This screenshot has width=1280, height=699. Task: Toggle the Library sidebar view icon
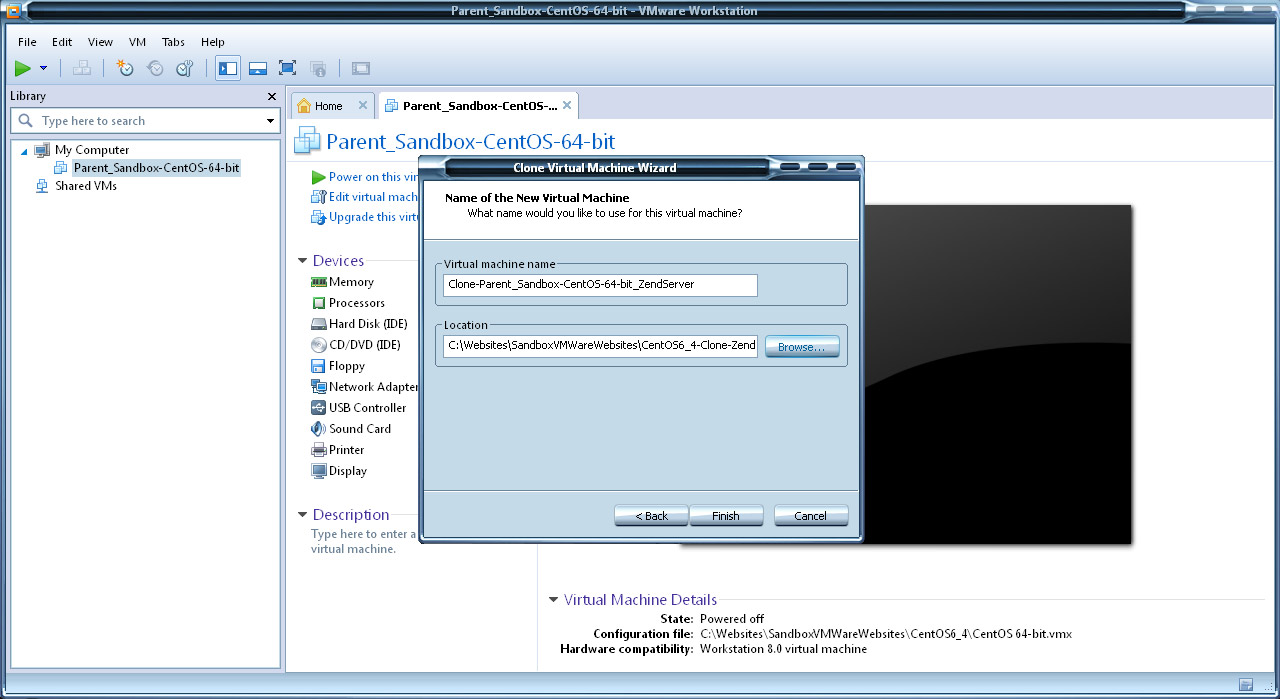[x=228, y=68]
